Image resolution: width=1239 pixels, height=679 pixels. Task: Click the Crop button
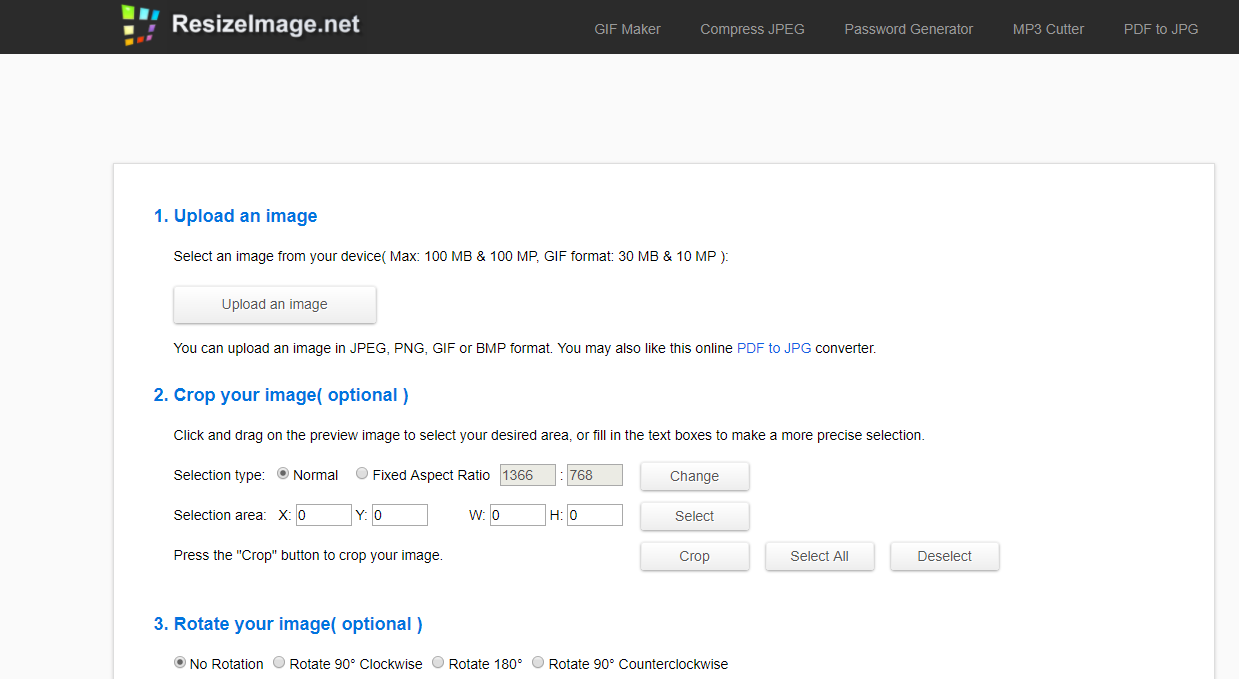694,556
